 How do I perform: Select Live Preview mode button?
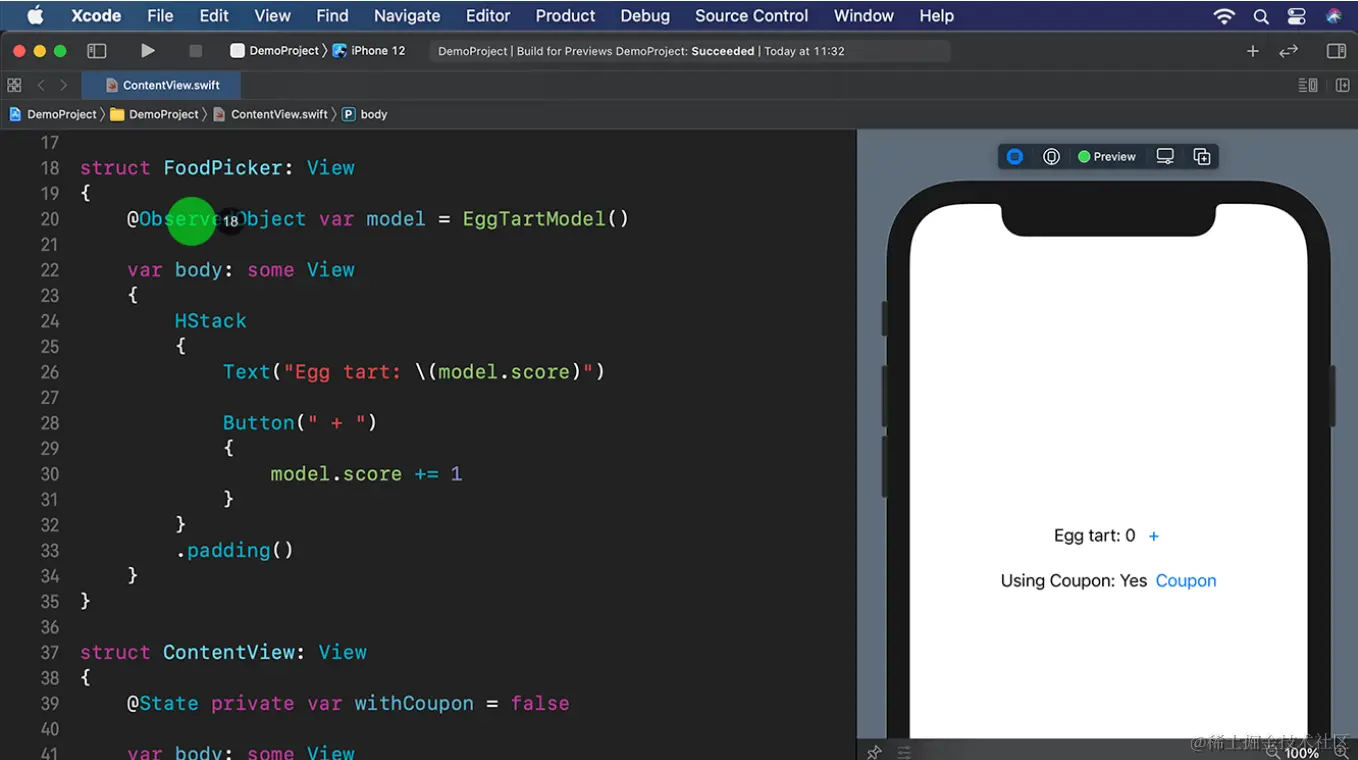pos(1015,157)
